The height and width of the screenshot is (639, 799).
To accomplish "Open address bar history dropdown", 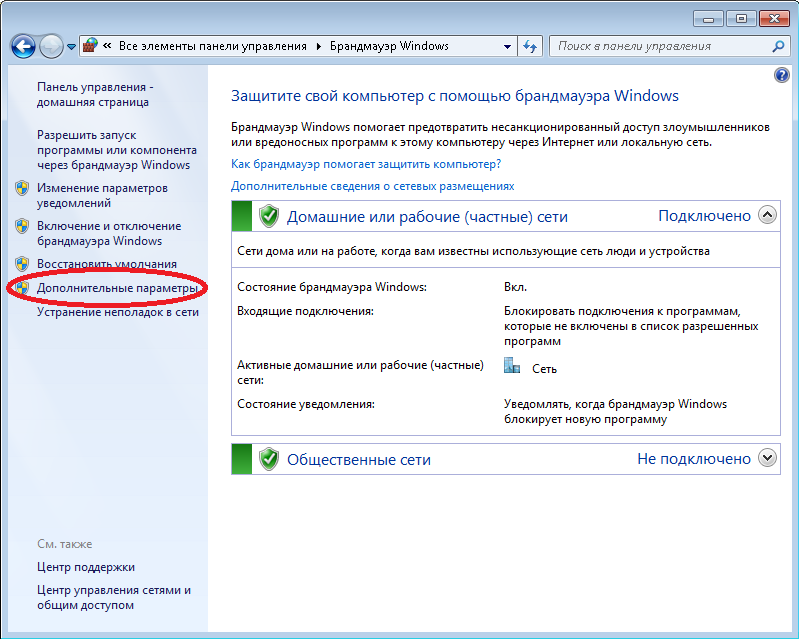I will pyautogui.click(x=507, y=46).
